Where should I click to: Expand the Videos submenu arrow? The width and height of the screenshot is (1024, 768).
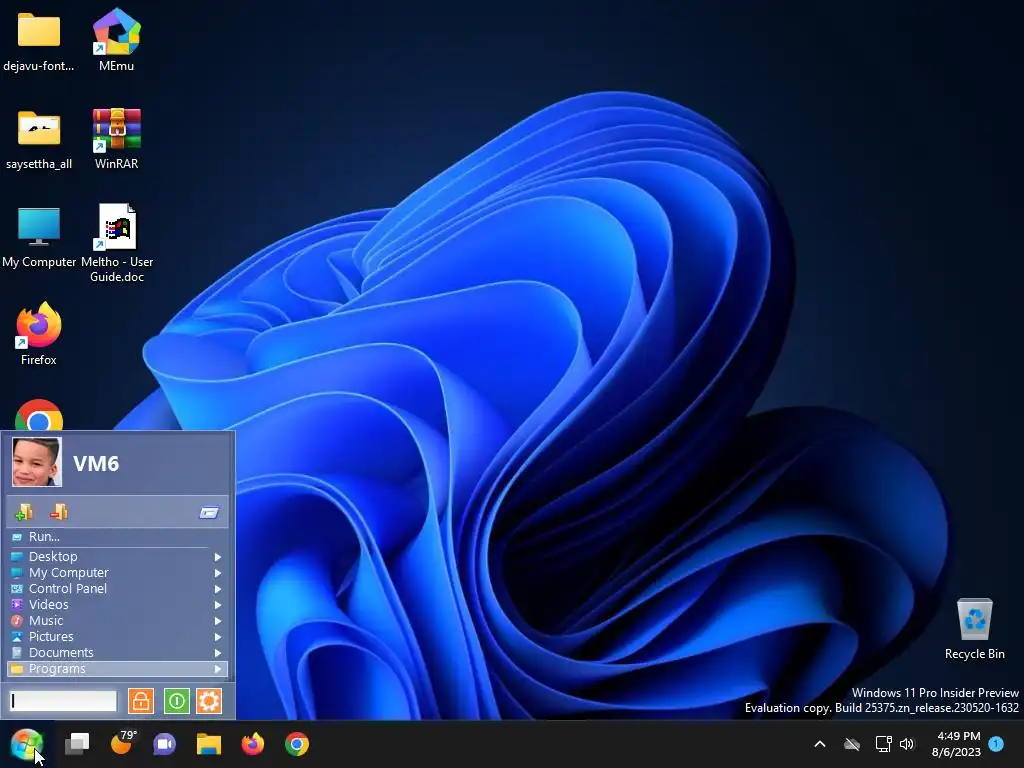click(217, 605)
